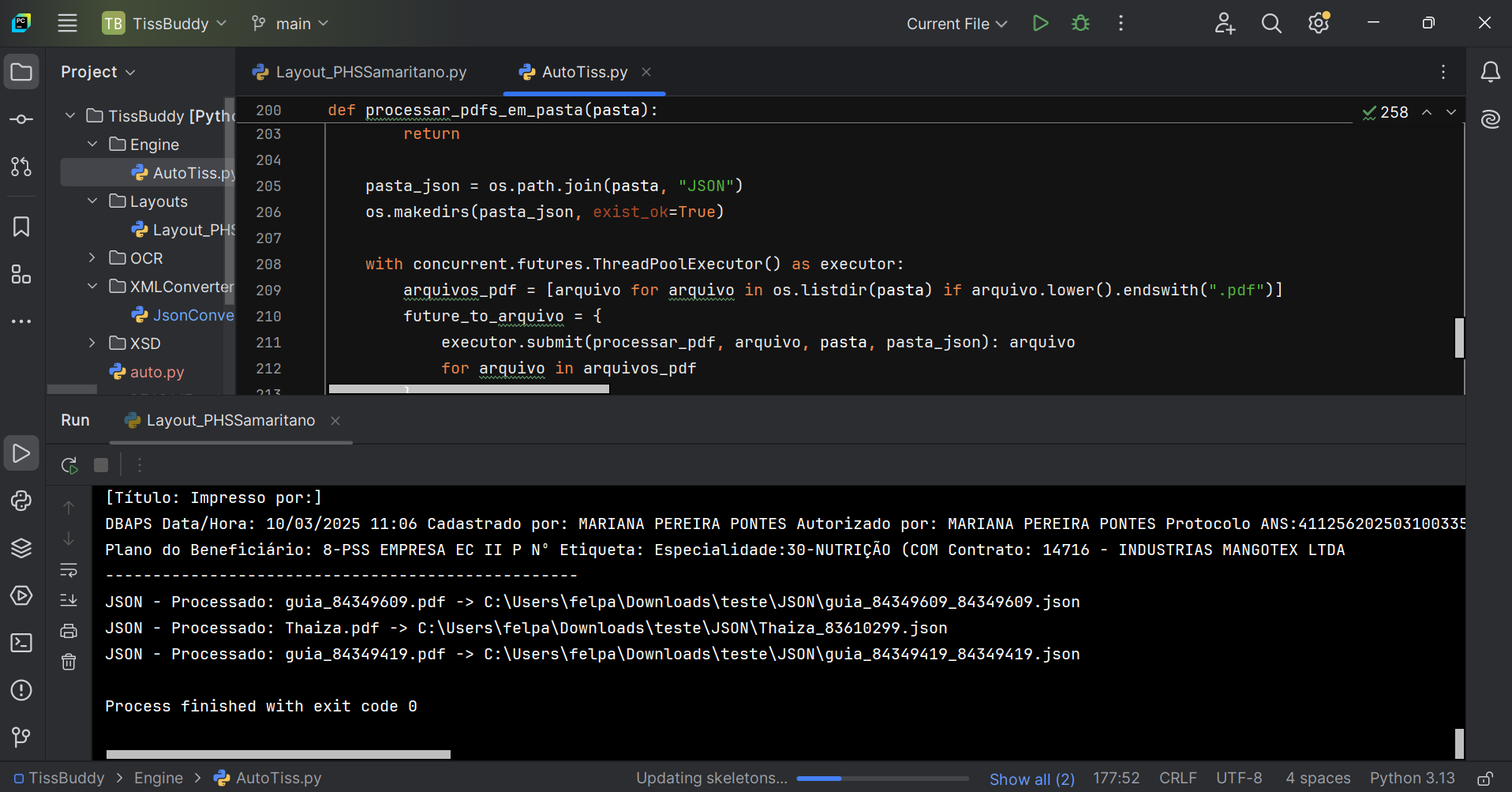Change 4 spaces indent setting
Viewport: 1512px width, 792px height.
pyautogui.click(x=1318, y=779)
